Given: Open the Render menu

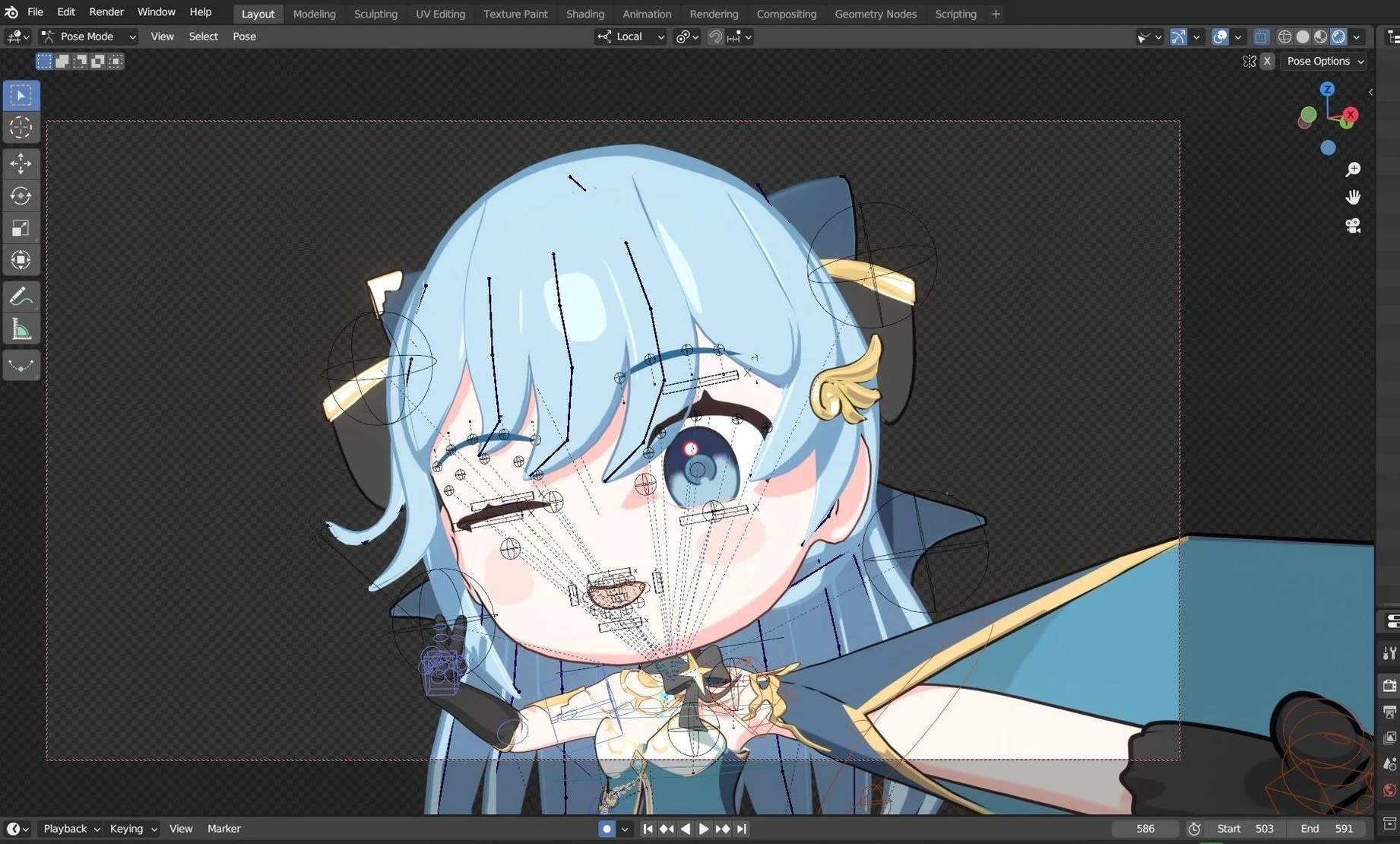Looking at the screenshot, I should (106, 12).
